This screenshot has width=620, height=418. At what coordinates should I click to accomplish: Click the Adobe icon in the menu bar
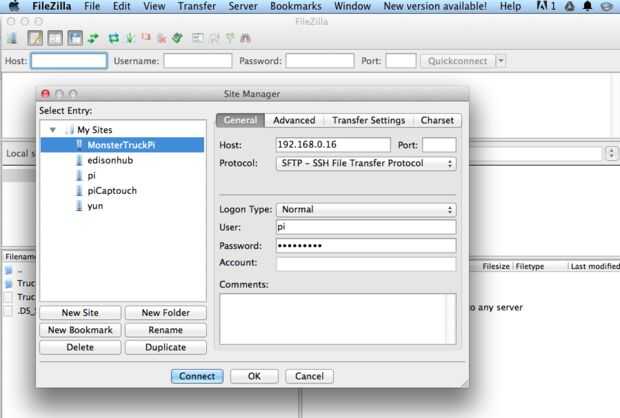[x=546, y=6]
